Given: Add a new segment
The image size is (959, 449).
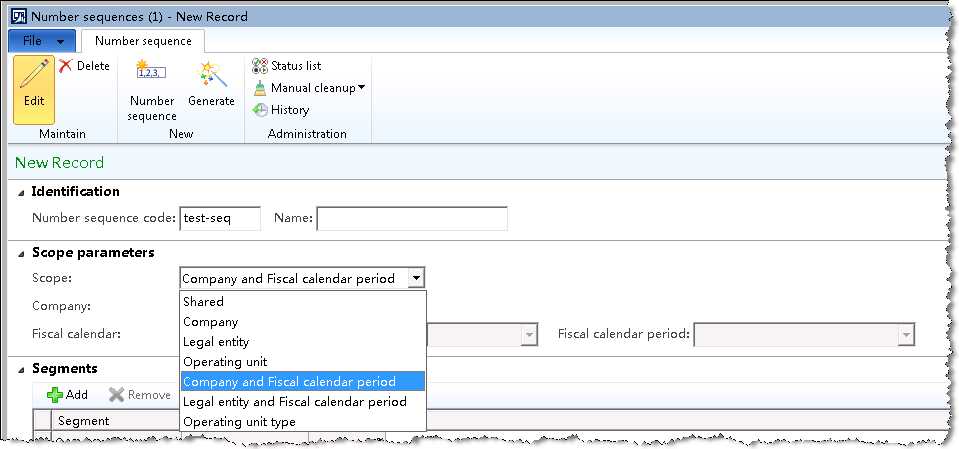Looking at the screenshot, I should (x=67, y=395).
